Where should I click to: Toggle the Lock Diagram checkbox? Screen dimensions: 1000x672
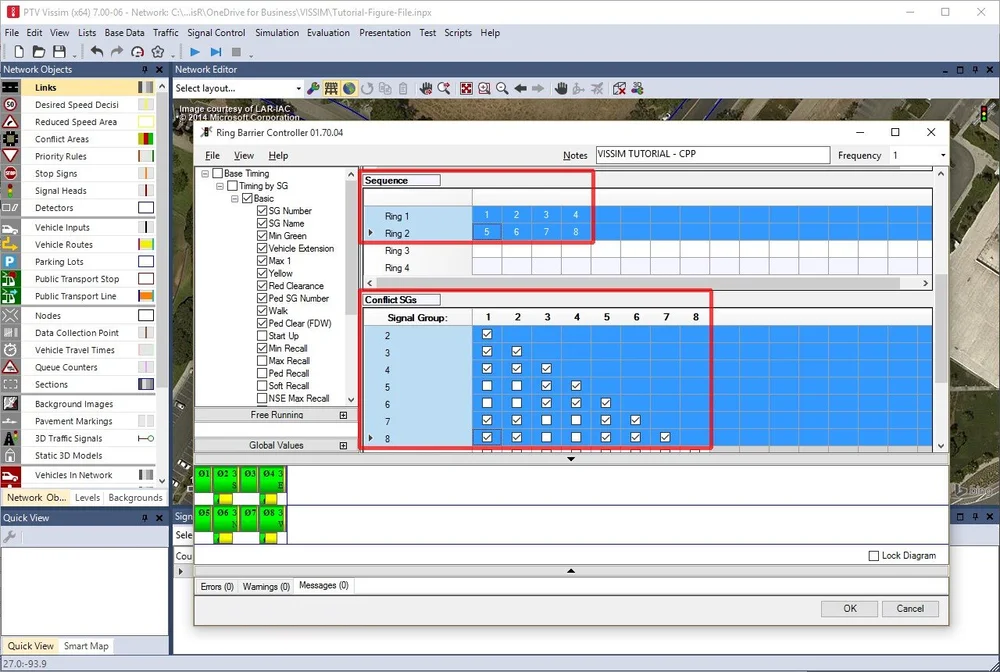click(x=874, y=555)
